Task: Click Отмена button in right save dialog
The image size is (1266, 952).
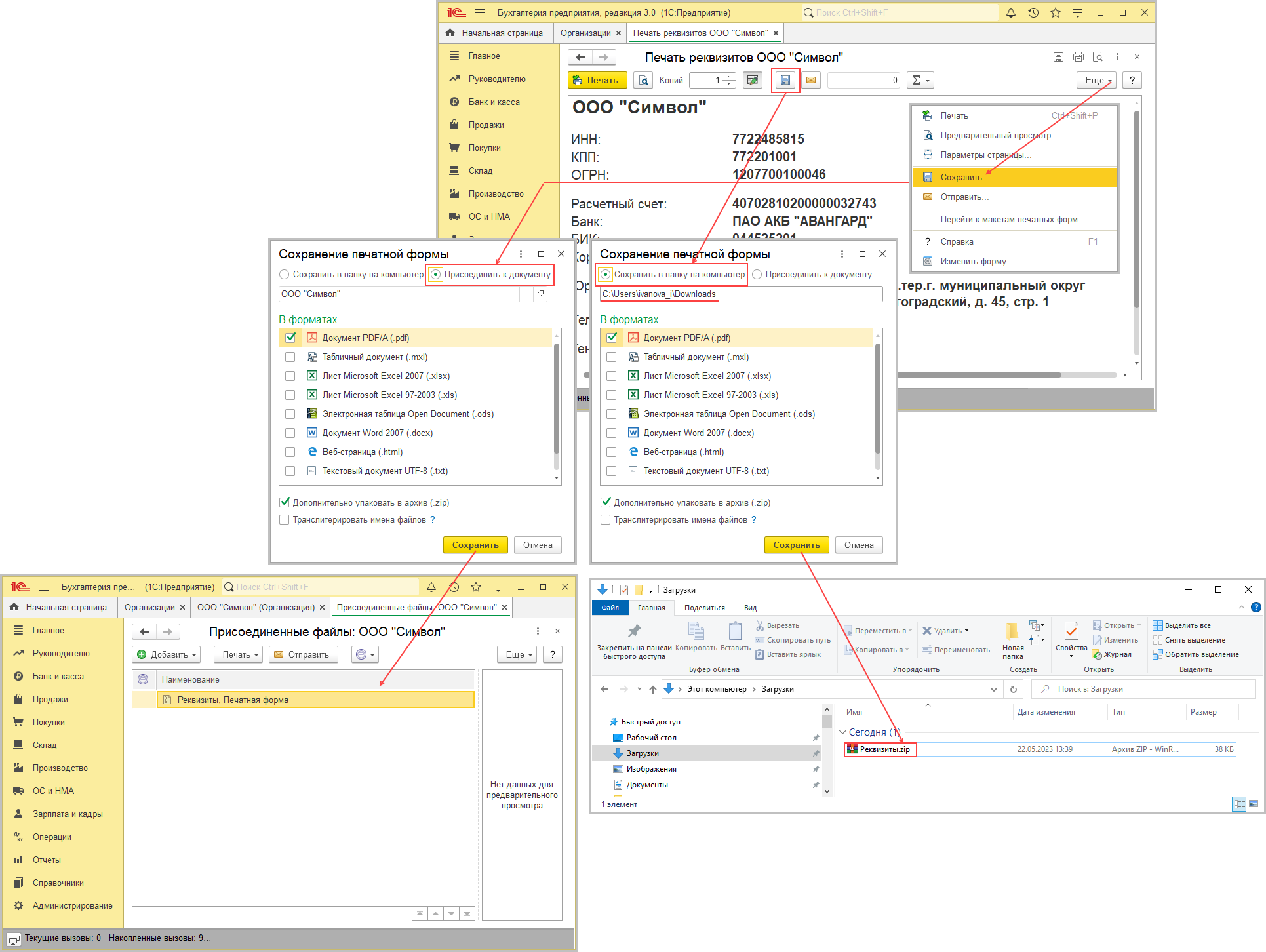Action: coord(859,545)
